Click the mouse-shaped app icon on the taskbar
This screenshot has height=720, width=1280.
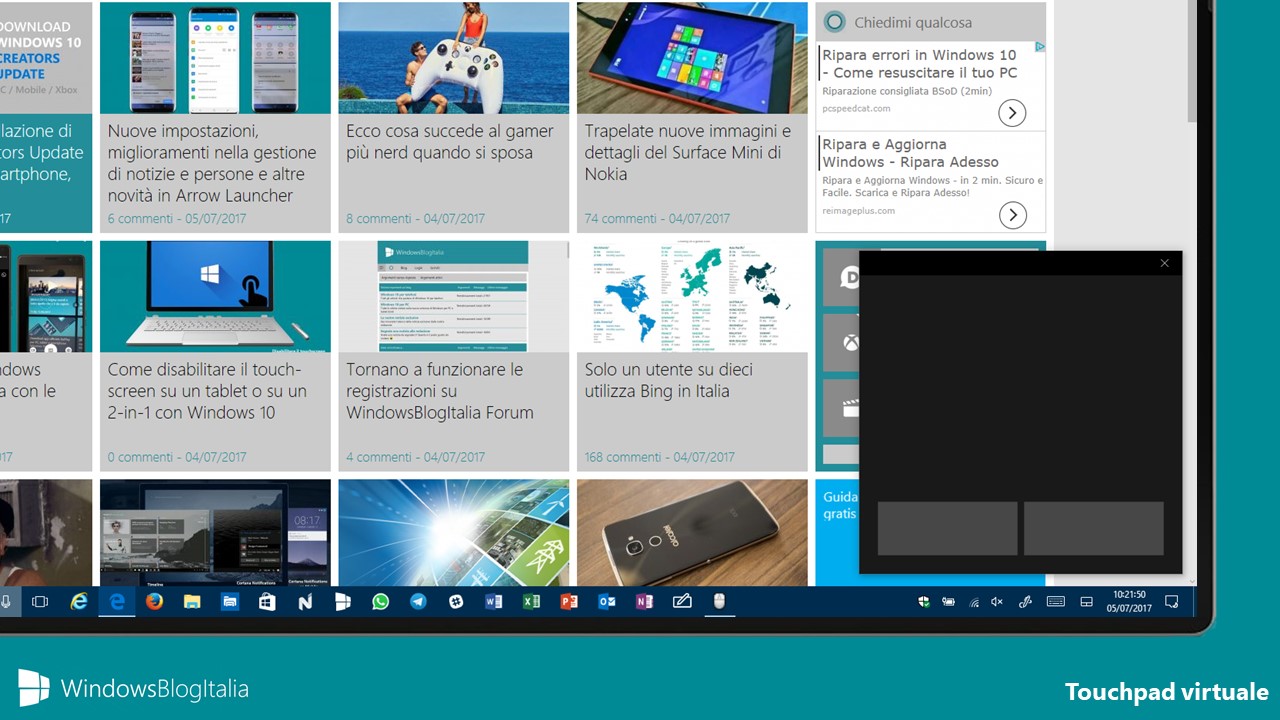coord(719,602)
